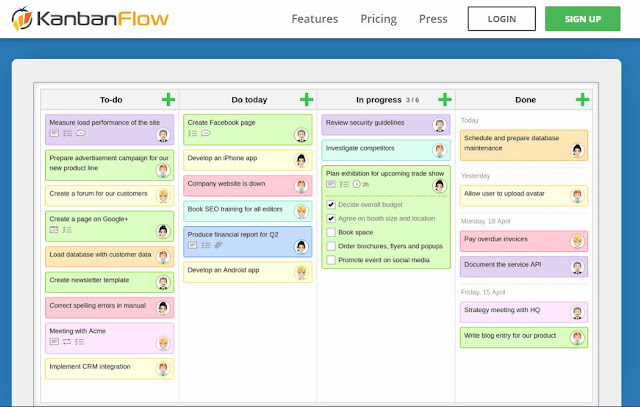Open Book SEO training for all editors card

(248, 211)
